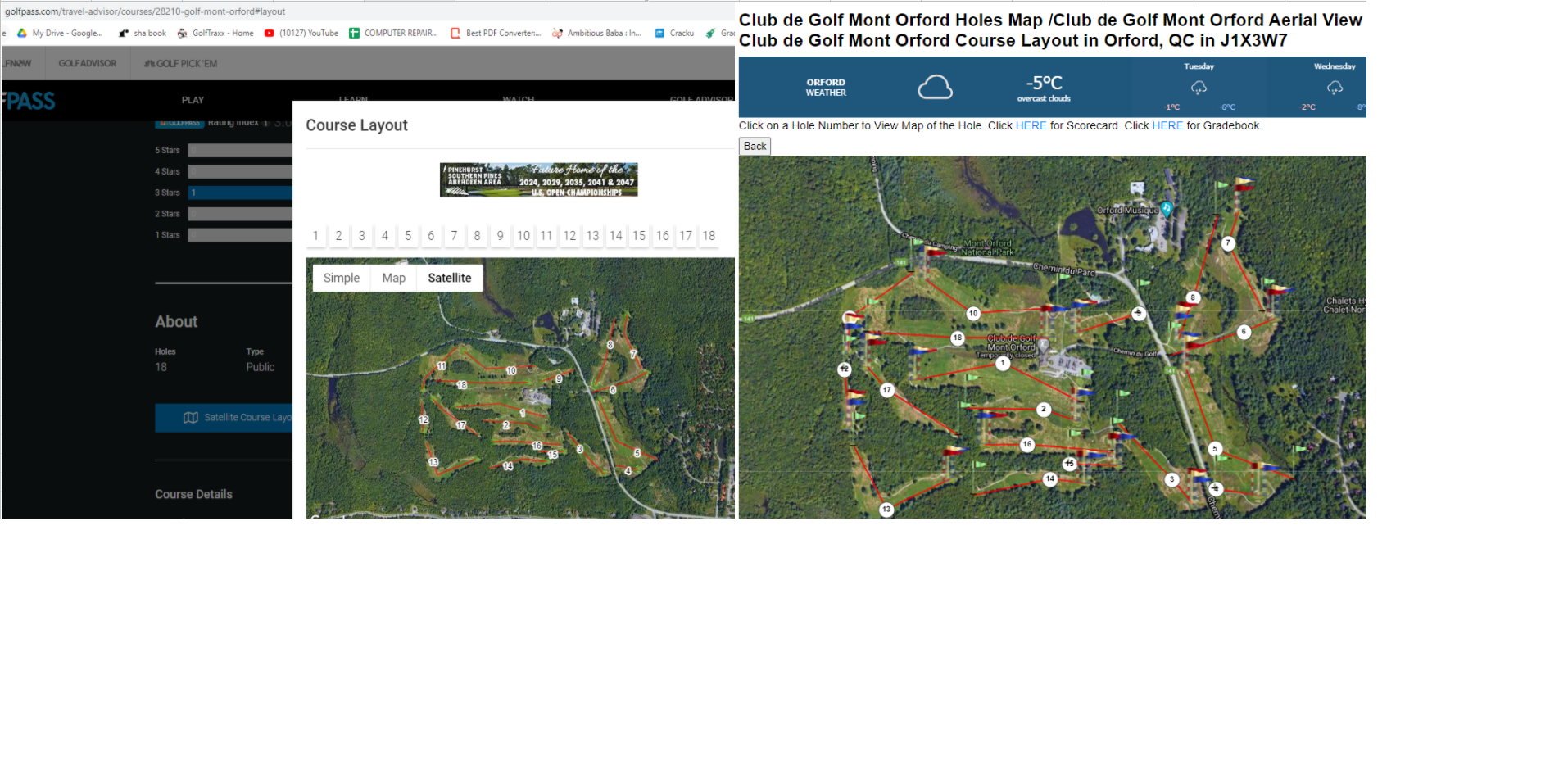Click the Back button above the aerial map
Image resolution: width=1568 pixels, height=766 pixels.
tap(755, 146)
